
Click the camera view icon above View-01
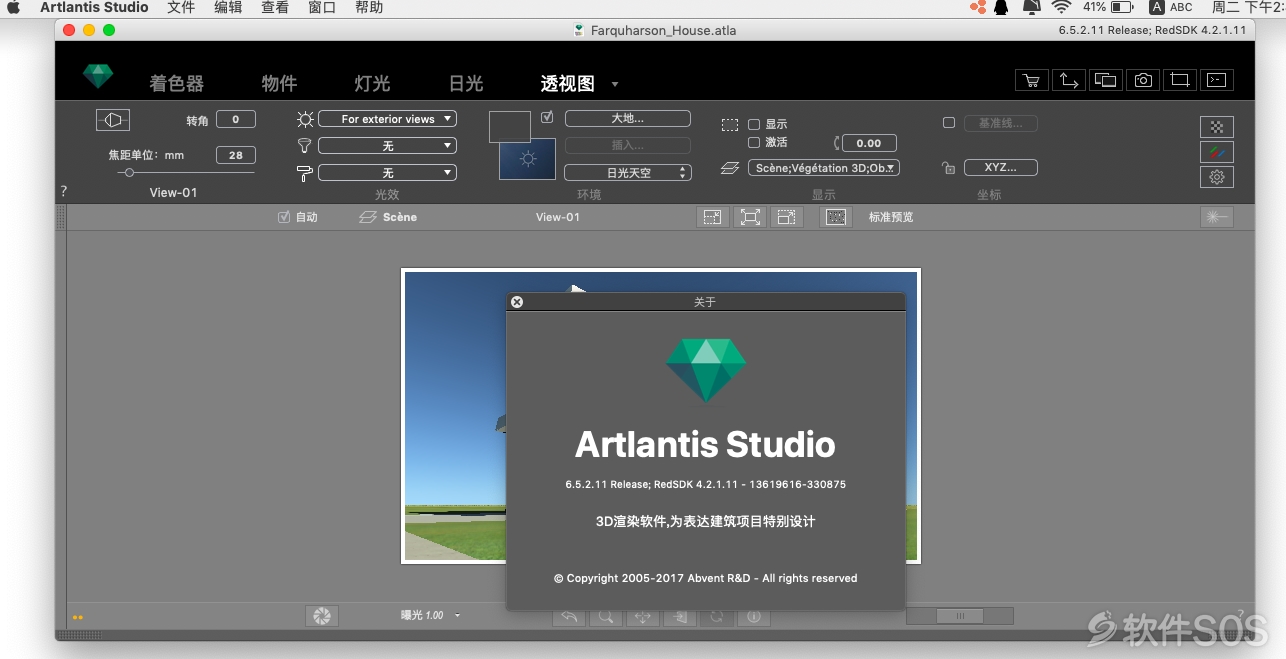pos(113,120)
